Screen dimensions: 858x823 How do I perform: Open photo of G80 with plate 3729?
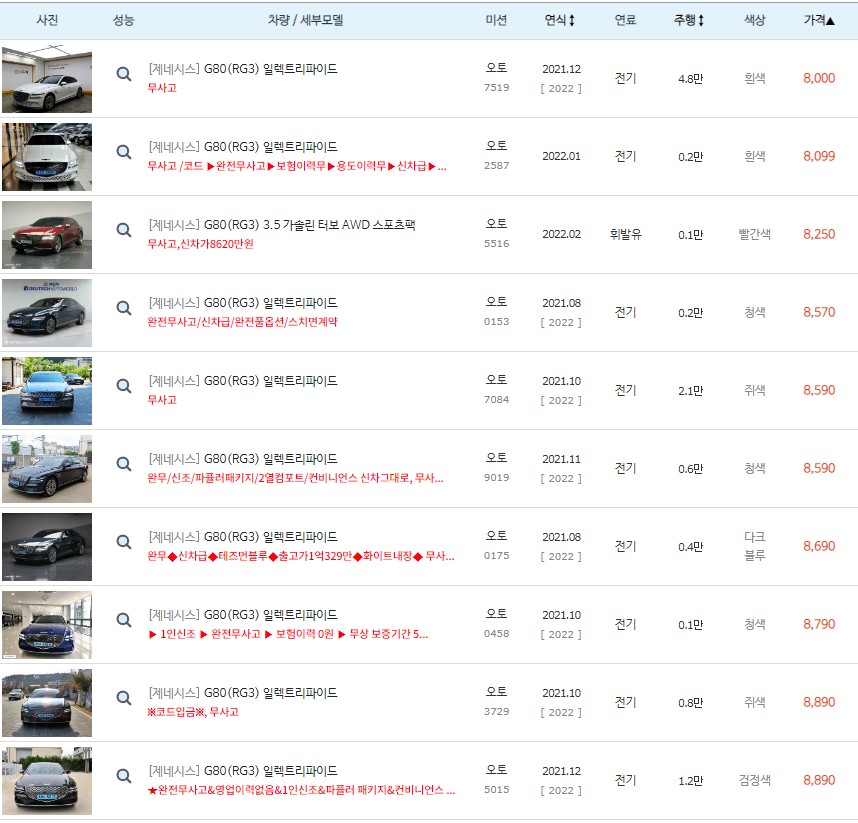pos(47,703)
